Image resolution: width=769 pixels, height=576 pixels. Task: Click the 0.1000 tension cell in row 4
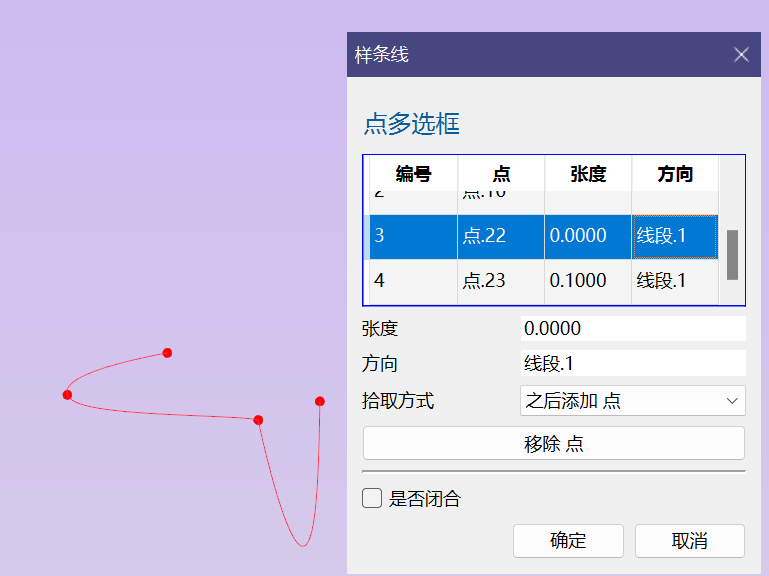(587, 281)
